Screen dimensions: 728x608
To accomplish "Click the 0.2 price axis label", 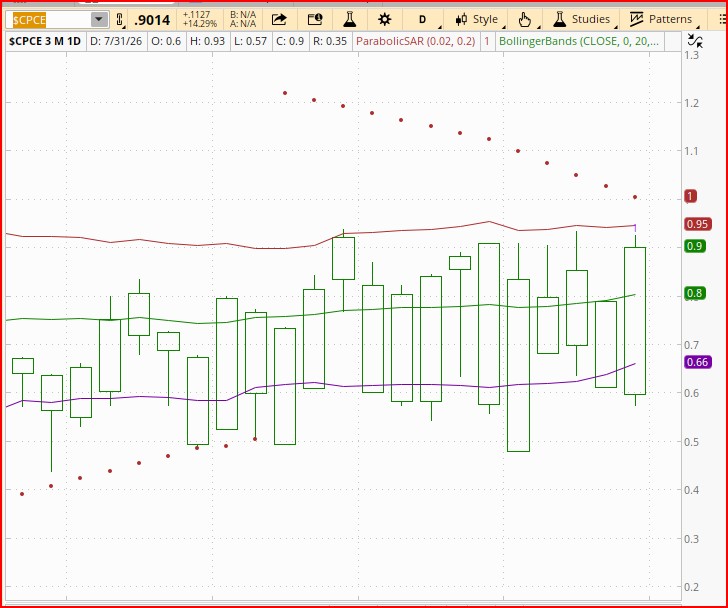I will pos(692,587).
